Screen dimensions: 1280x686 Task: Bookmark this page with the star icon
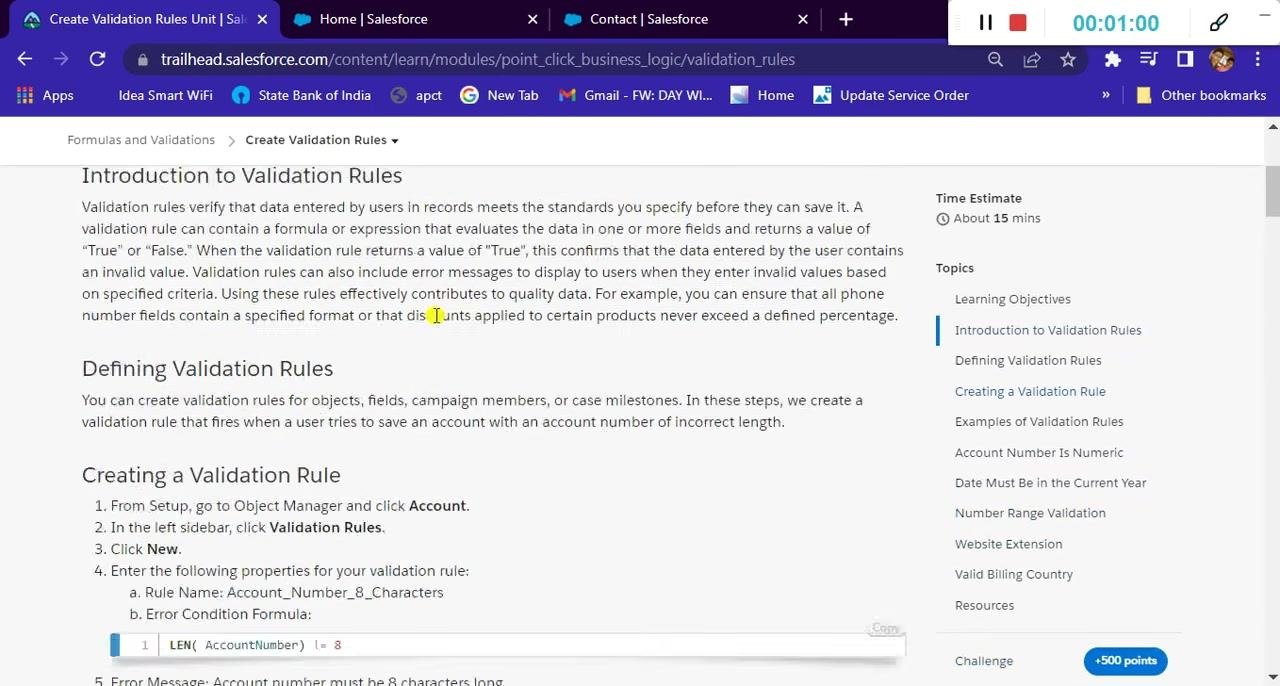(x=1068, y=60)
